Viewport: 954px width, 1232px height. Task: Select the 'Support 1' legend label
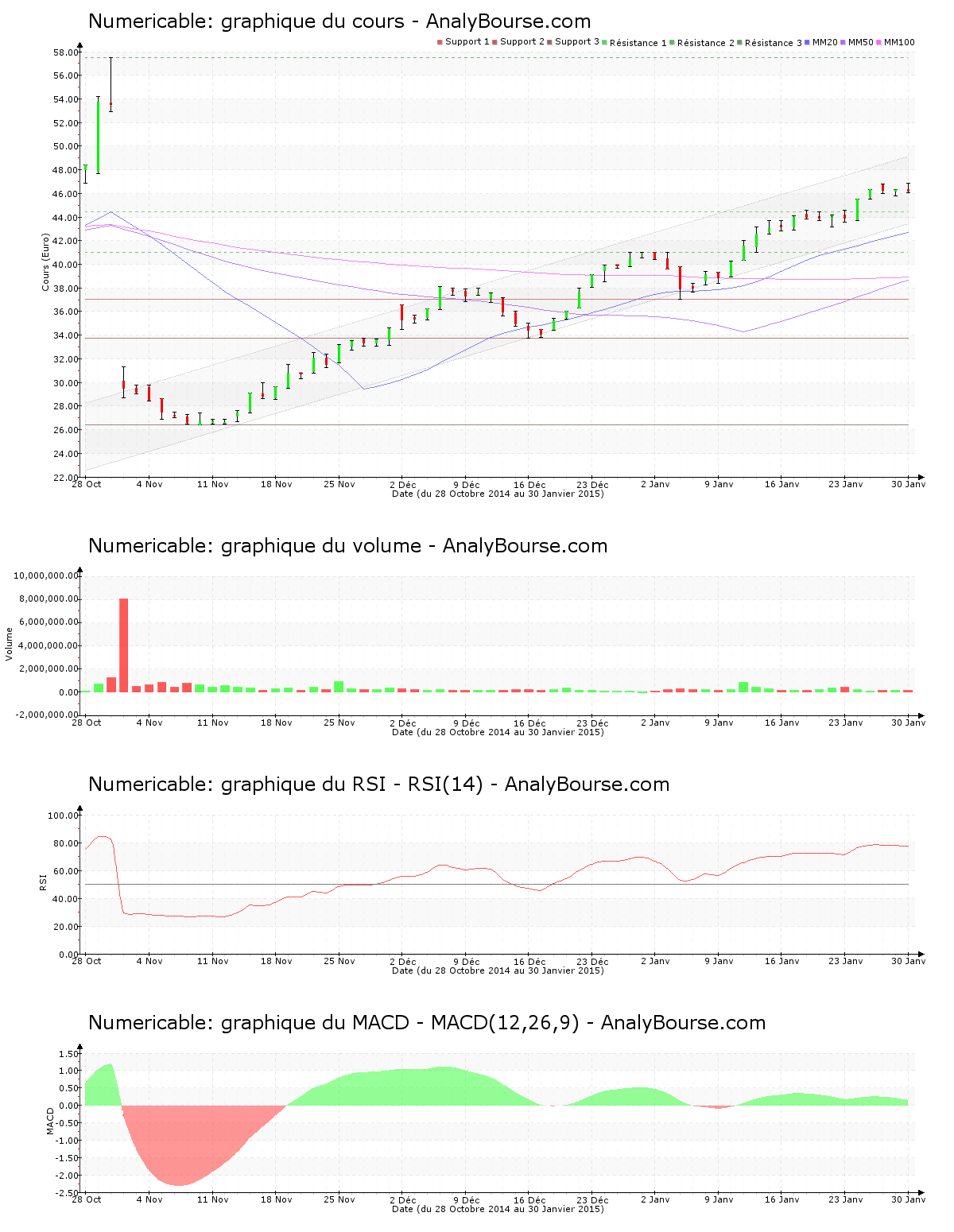(x=467, y=42)
